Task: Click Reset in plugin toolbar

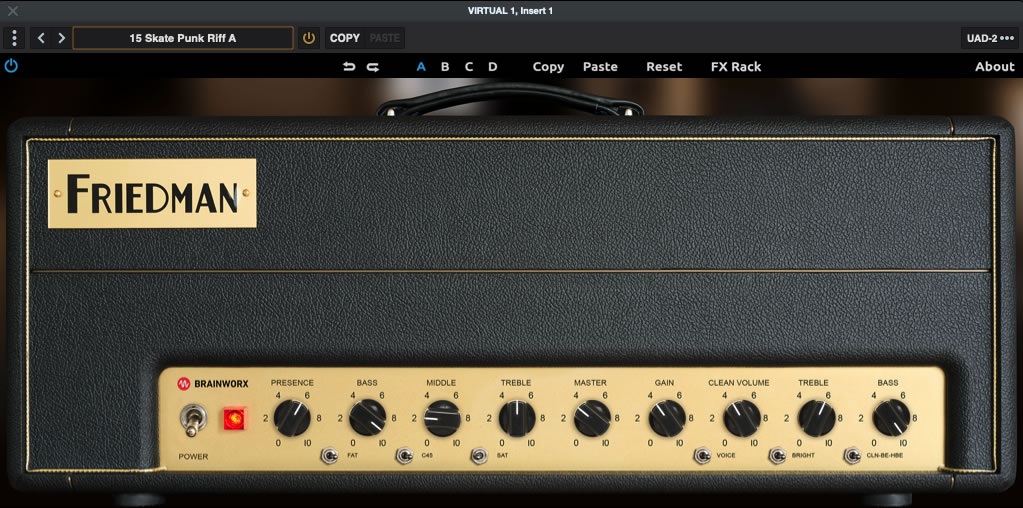Action: pyautogui.click(x=664, y=67)
